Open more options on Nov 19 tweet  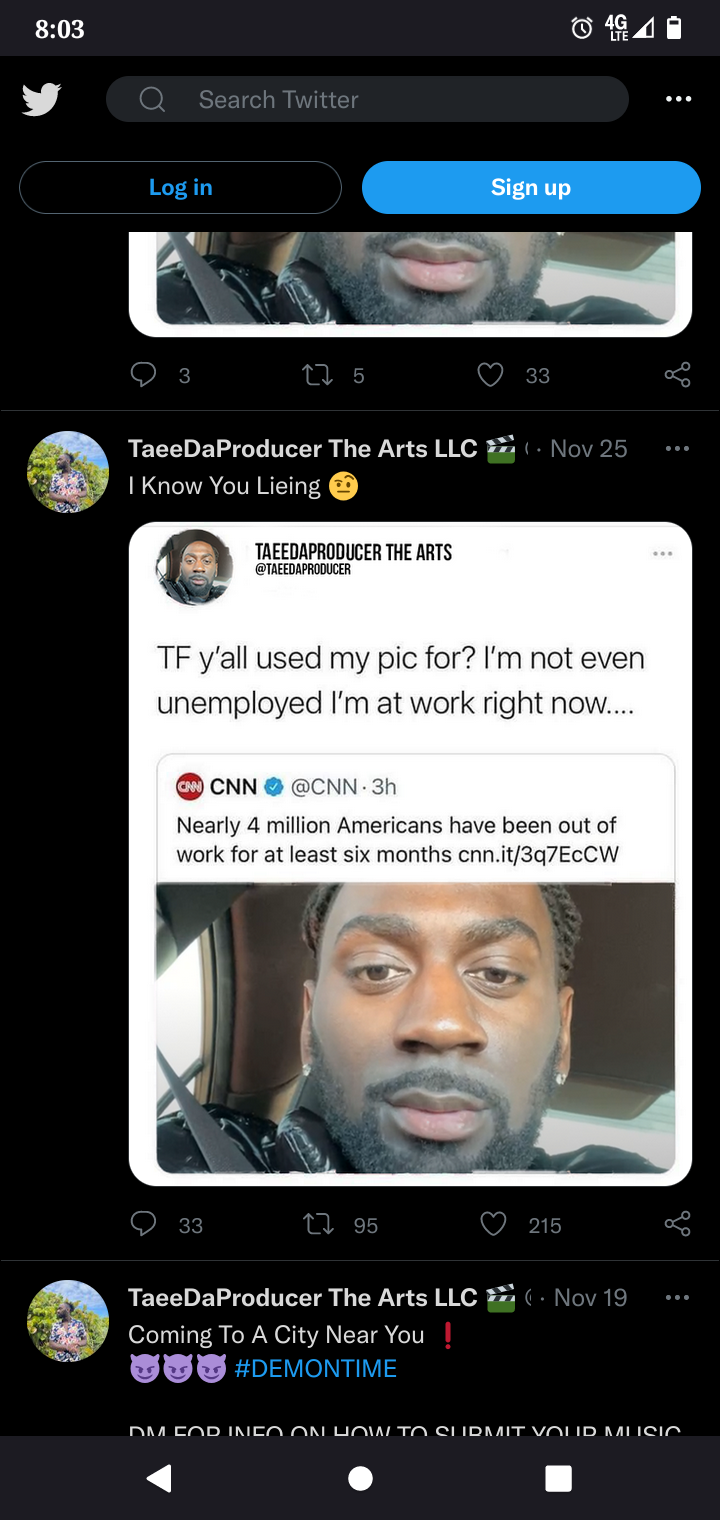[677, 1298]
